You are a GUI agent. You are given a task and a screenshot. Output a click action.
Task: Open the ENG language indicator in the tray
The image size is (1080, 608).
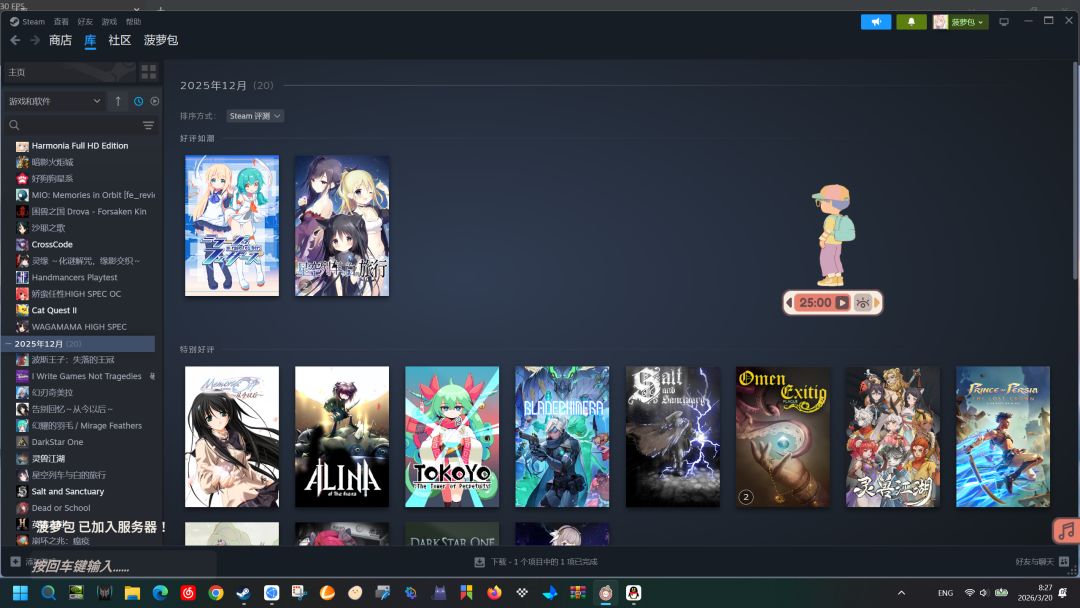[x=945, y=593]
